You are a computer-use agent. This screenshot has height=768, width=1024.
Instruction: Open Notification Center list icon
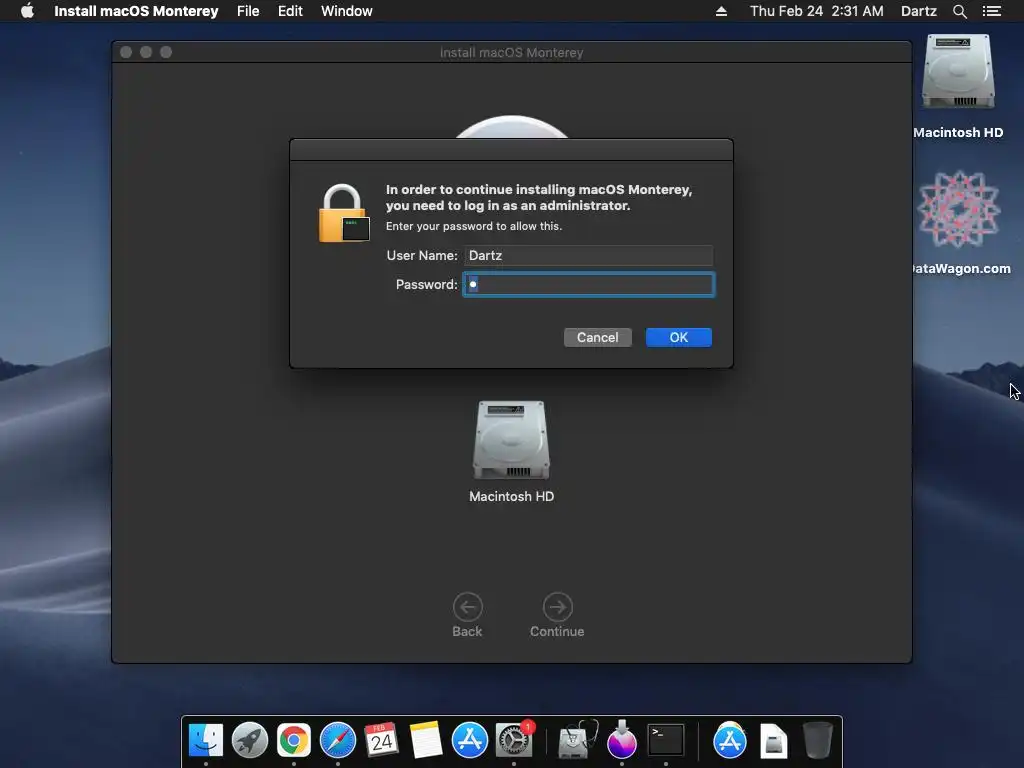(992, 11)
